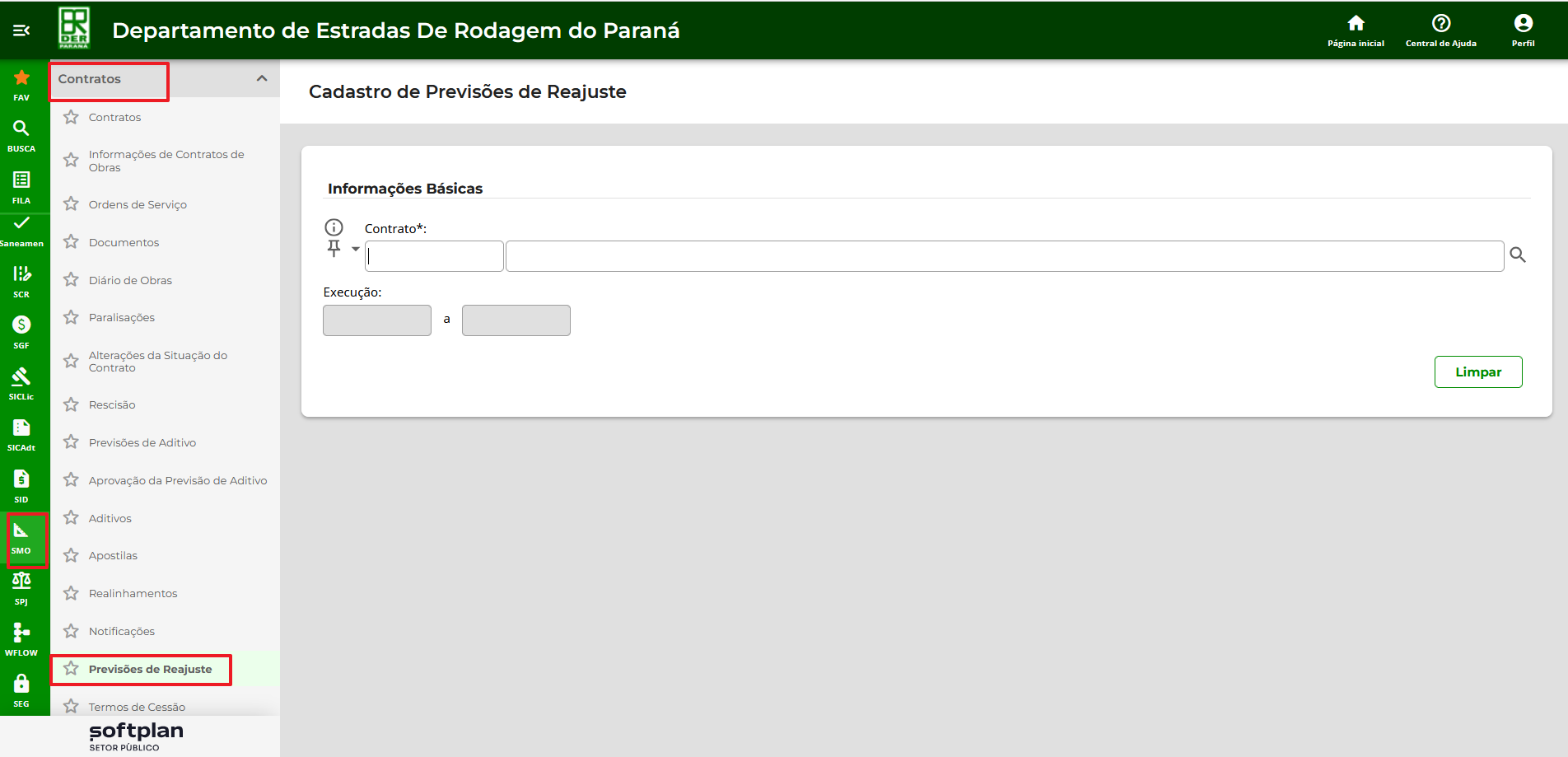Open the BUSCA search module
This screenshot has height=757, width=1568.
point(21,135)
